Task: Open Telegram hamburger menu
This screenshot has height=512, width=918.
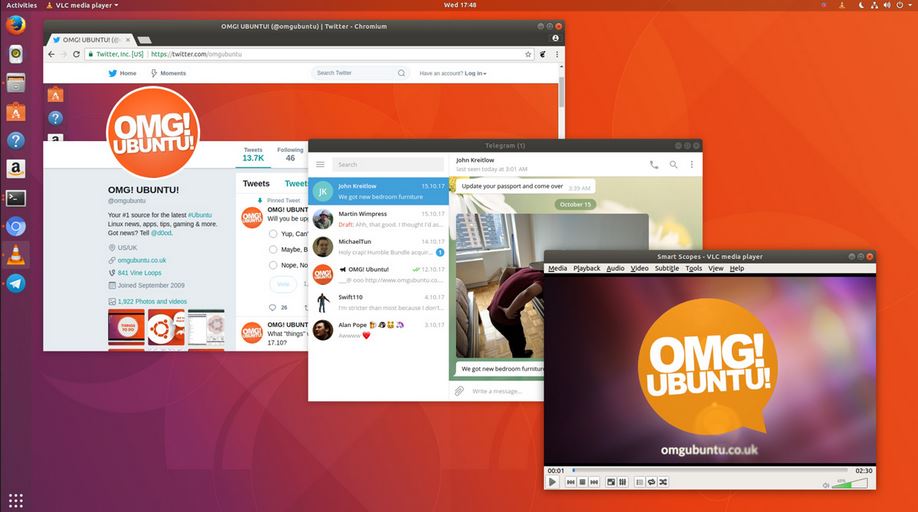Action: [x=320, y=165]
